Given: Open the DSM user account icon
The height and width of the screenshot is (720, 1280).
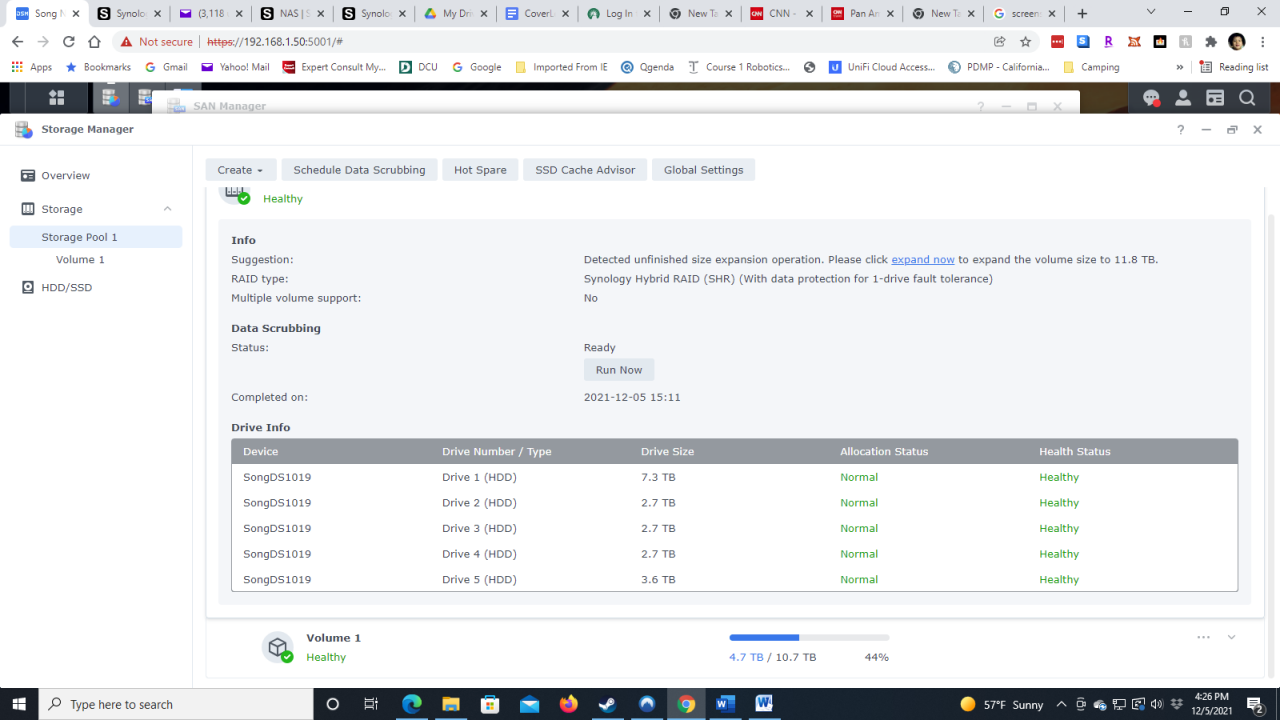Looking at the screenshot, I should (x=1183, y=98).
